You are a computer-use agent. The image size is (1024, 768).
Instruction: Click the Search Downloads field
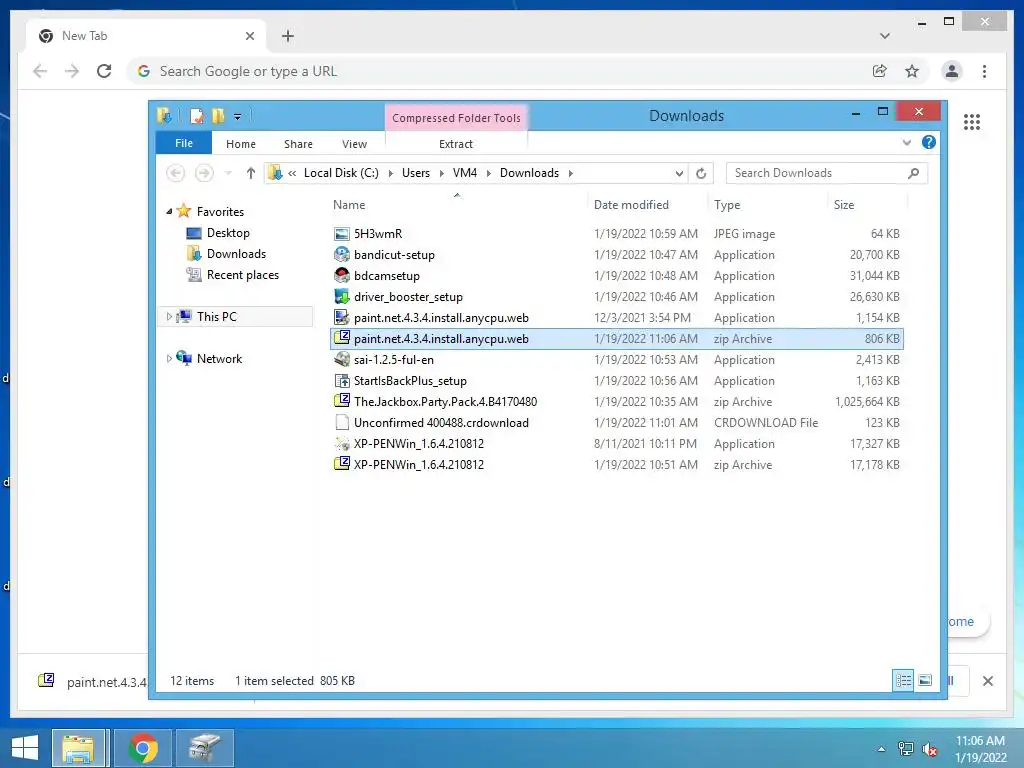(x=826, y=173)
